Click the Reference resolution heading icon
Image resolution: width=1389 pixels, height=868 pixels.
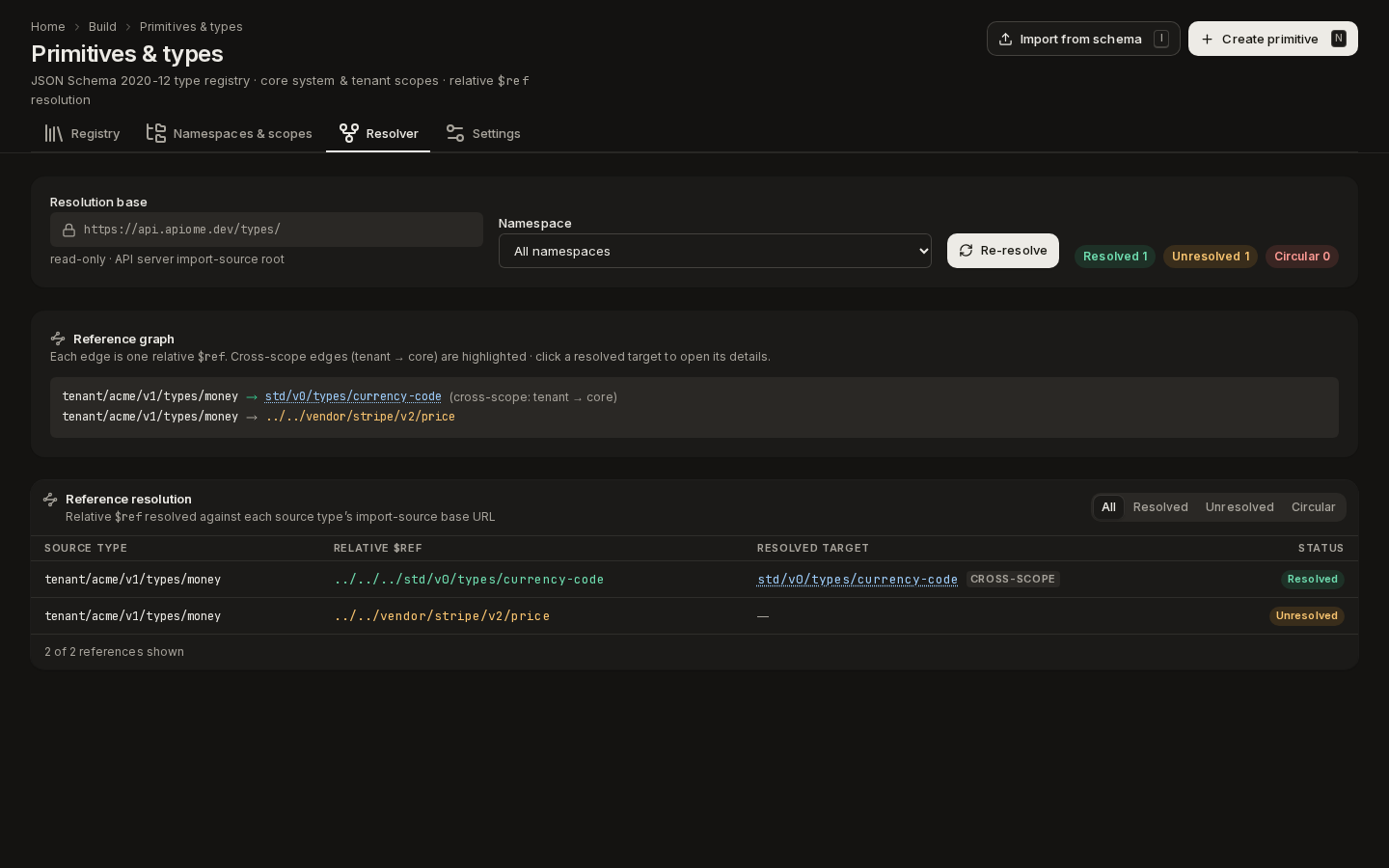click(50, 499)
